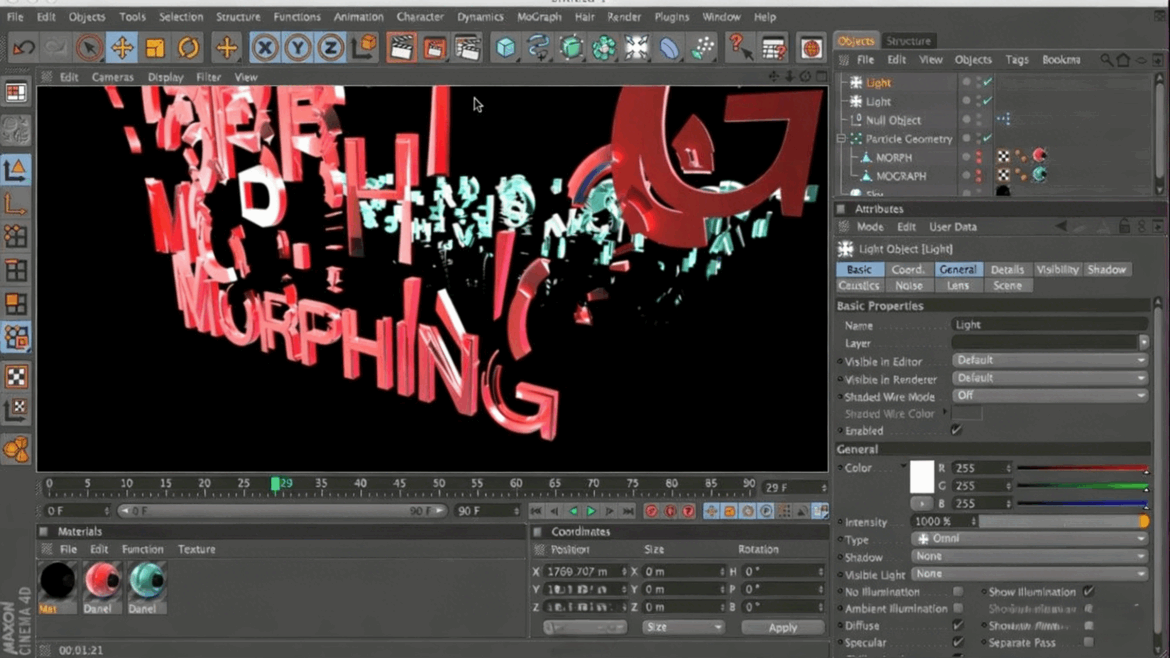Open the light Color swatch
The image size is (1170, 658).
tap(921, 477)
